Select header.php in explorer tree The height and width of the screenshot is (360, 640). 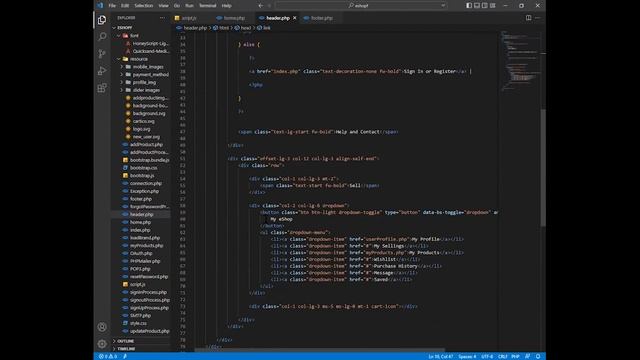pyautogui.click(x=141, y=214)
